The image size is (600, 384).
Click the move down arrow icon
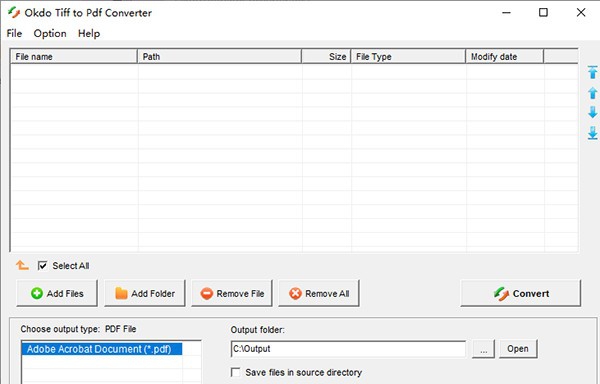click(x=592, y=112)
